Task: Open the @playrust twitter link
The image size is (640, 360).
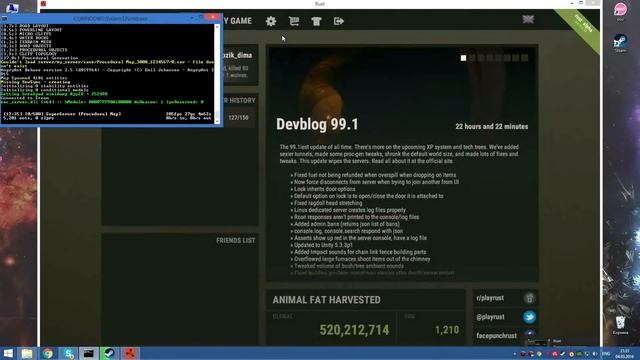Action: point(490,317)
